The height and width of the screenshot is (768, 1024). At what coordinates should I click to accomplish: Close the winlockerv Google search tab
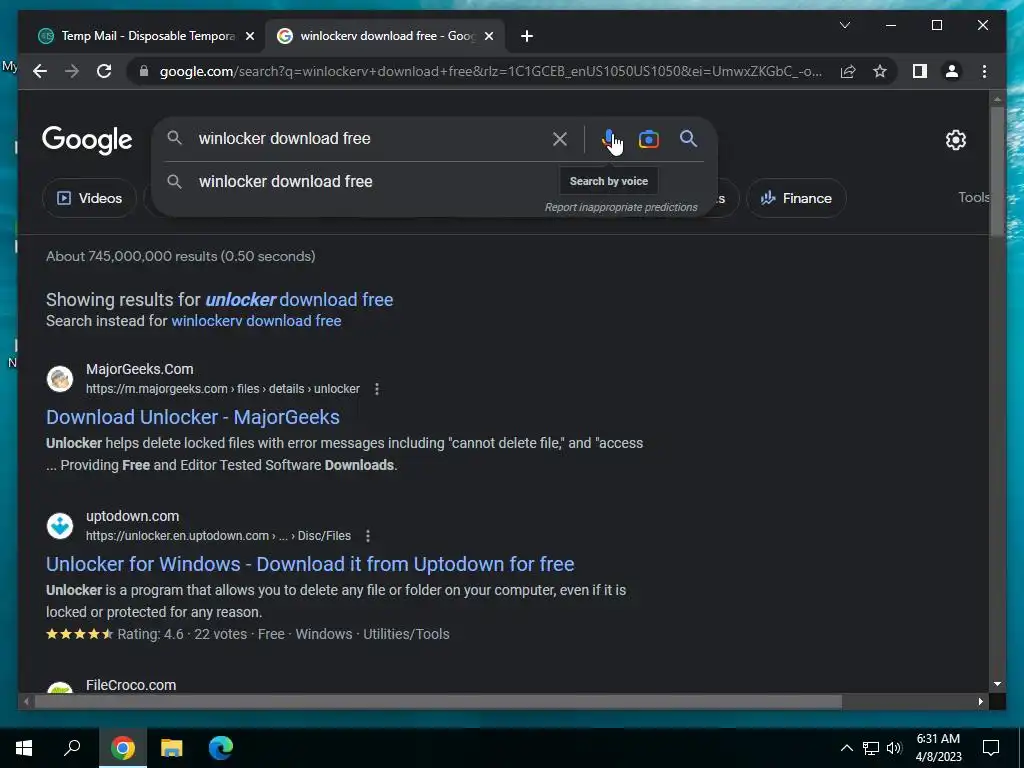[x=488, y=36]
